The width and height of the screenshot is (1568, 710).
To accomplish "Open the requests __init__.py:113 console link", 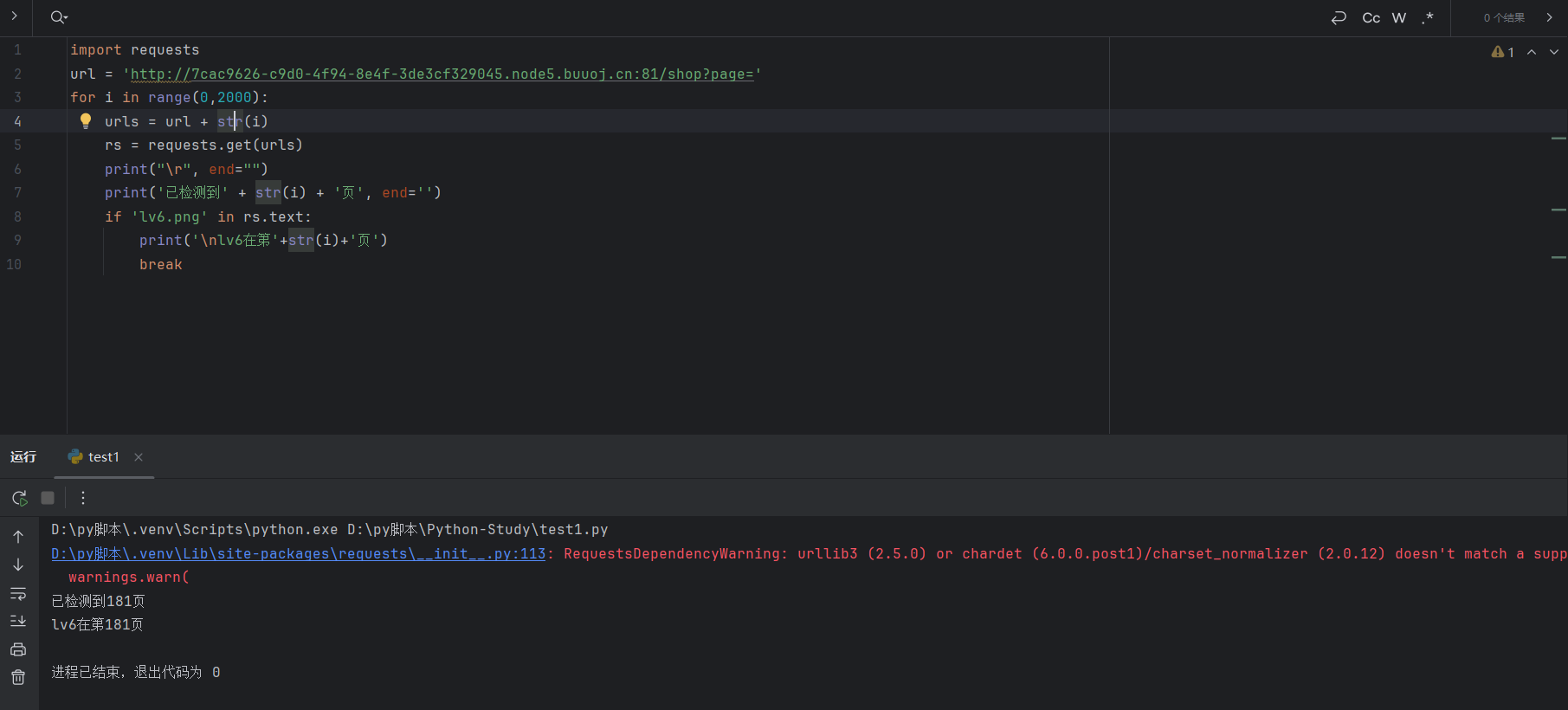I will 298,553.
